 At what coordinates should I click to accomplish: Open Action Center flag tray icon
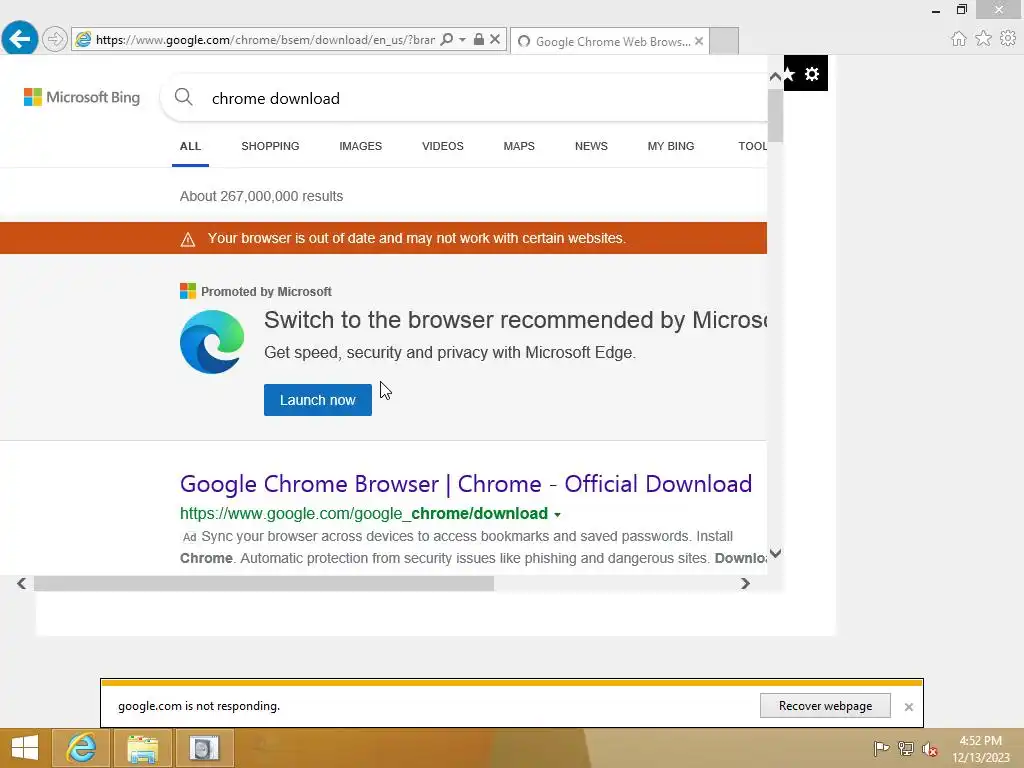coord(881,748)
